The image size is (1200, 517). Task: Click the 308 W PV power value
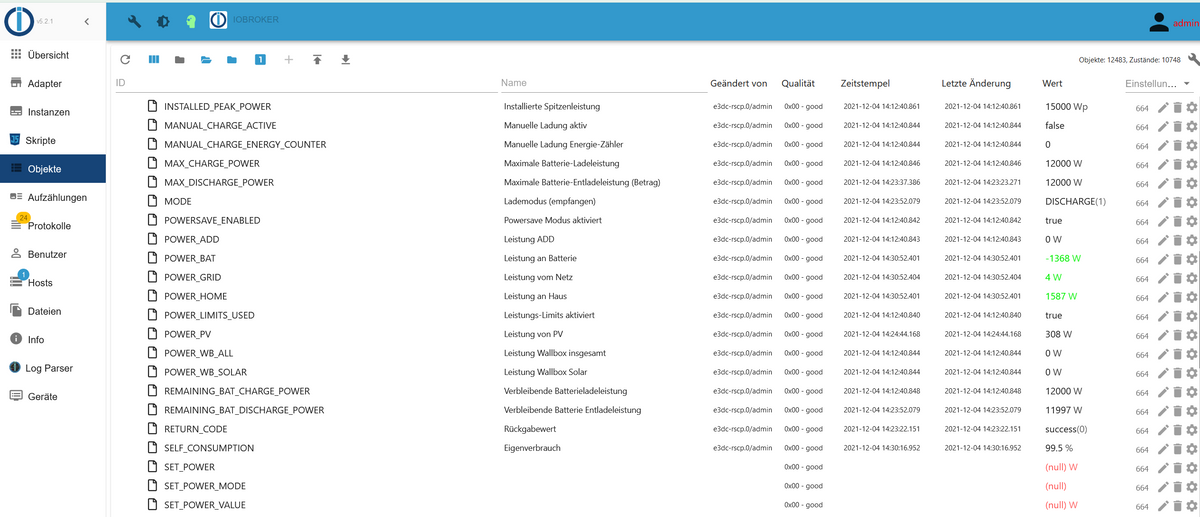1059,335
